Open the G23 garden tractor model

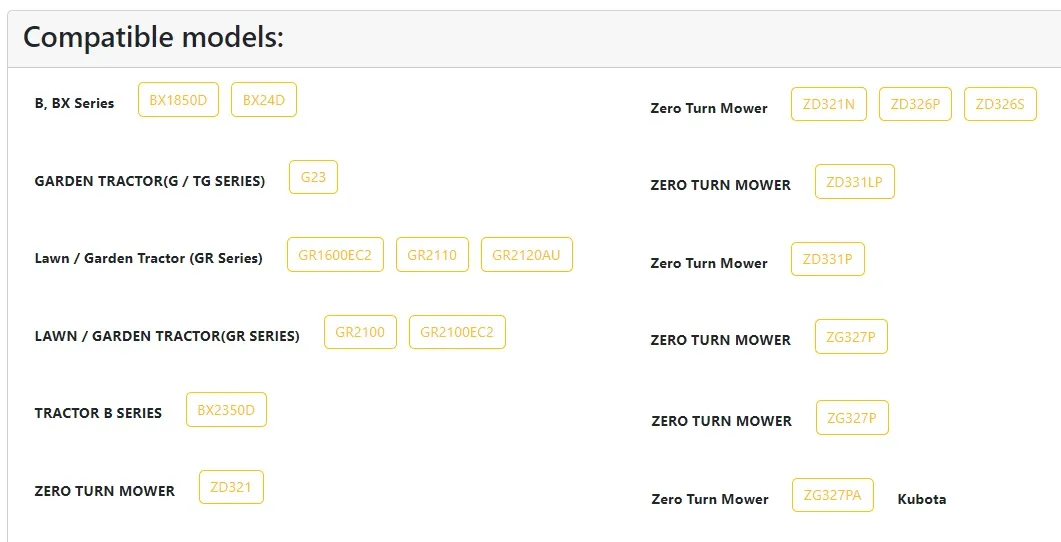[x=313, y=177]
